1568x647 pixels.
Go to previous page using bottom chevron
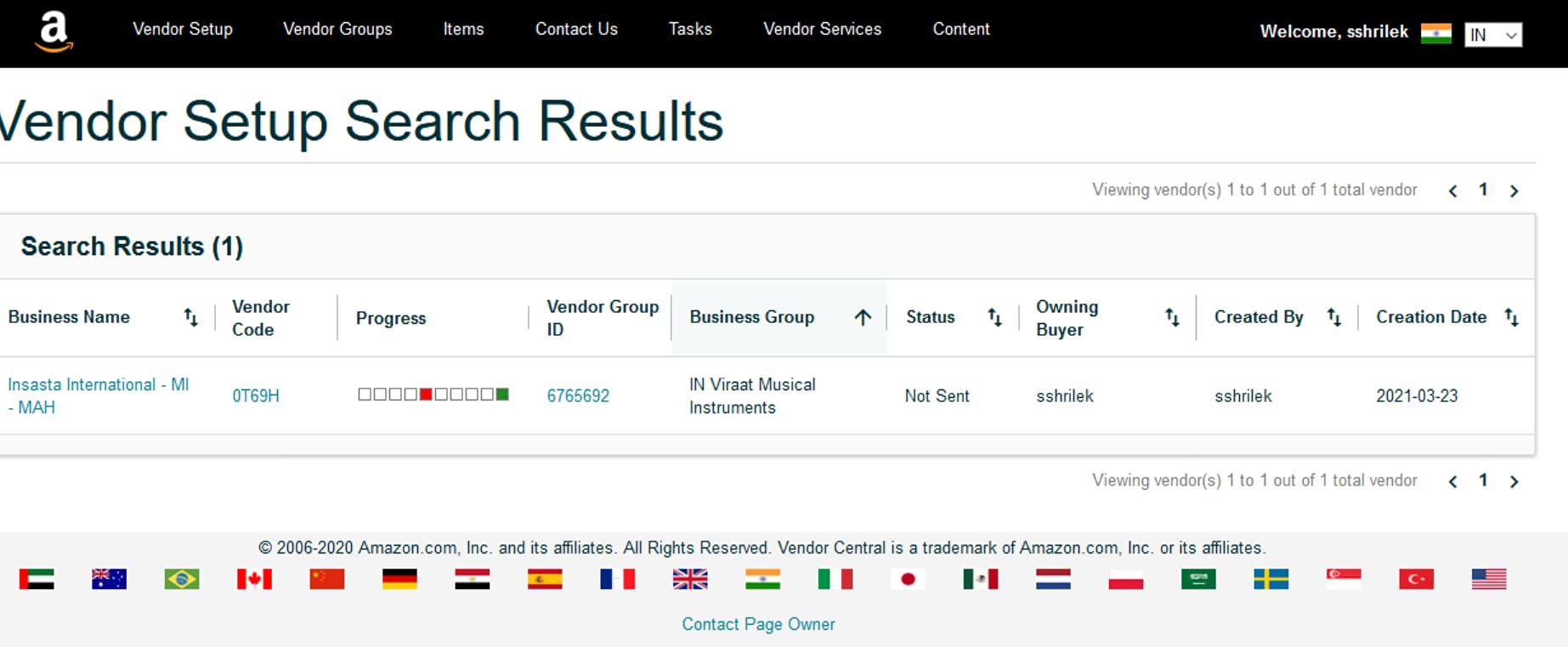(x=1453, y=482)
